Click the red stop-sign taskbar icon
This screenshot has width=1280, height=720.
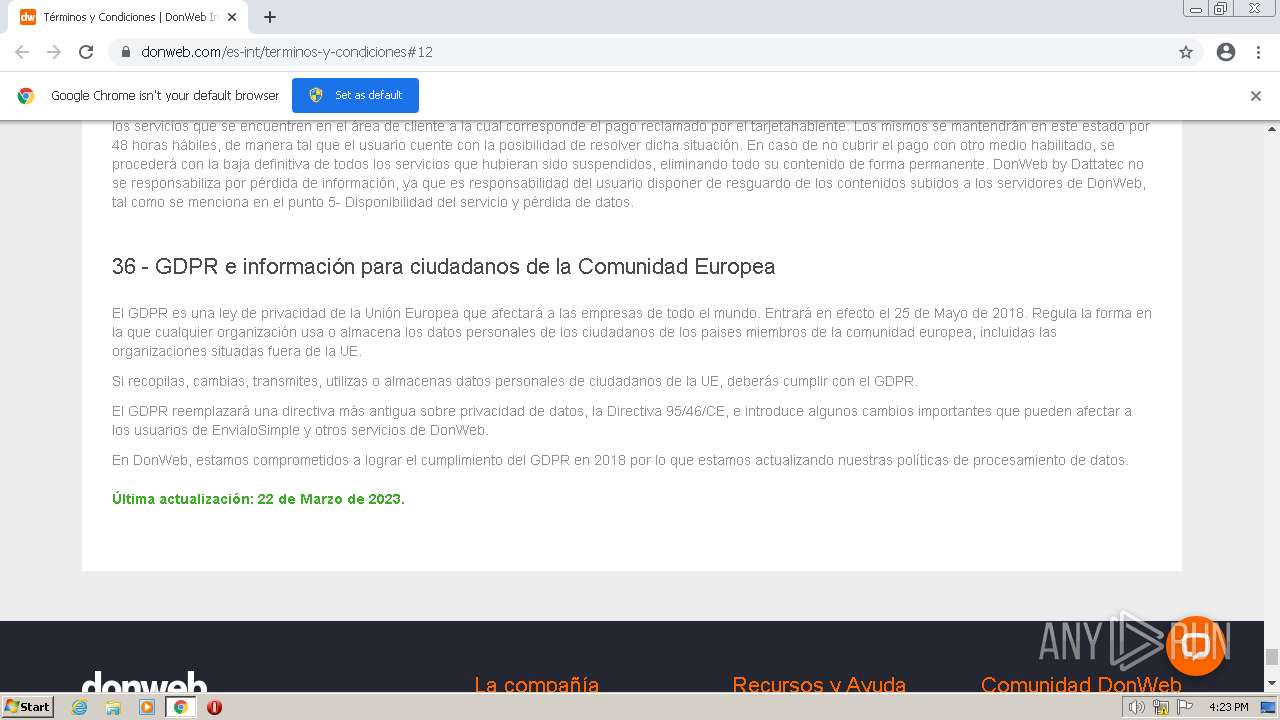(x=214, y=707)
